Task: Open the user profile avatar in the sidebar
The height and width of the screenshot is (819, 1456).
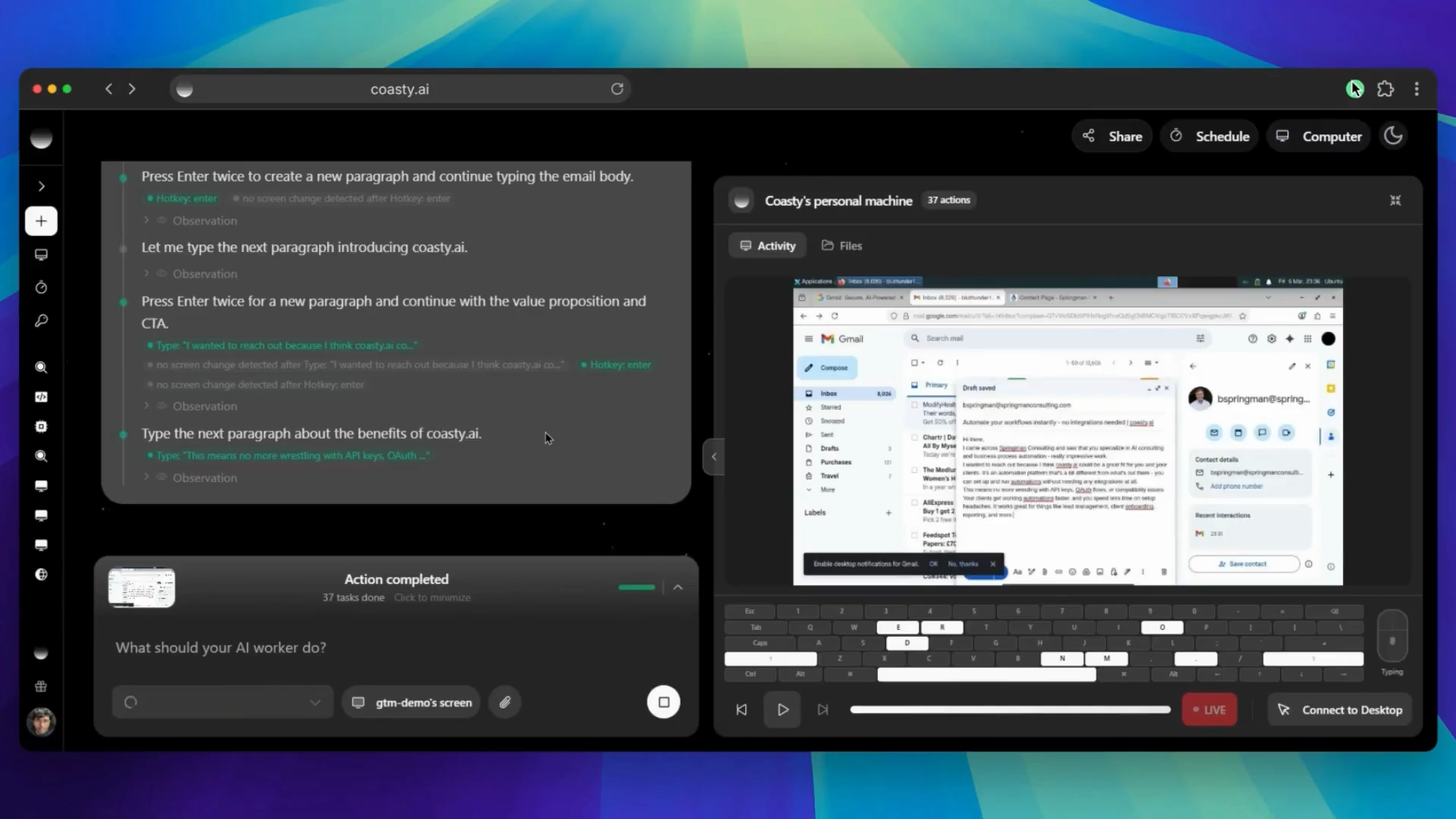Action: pos(41,721)
